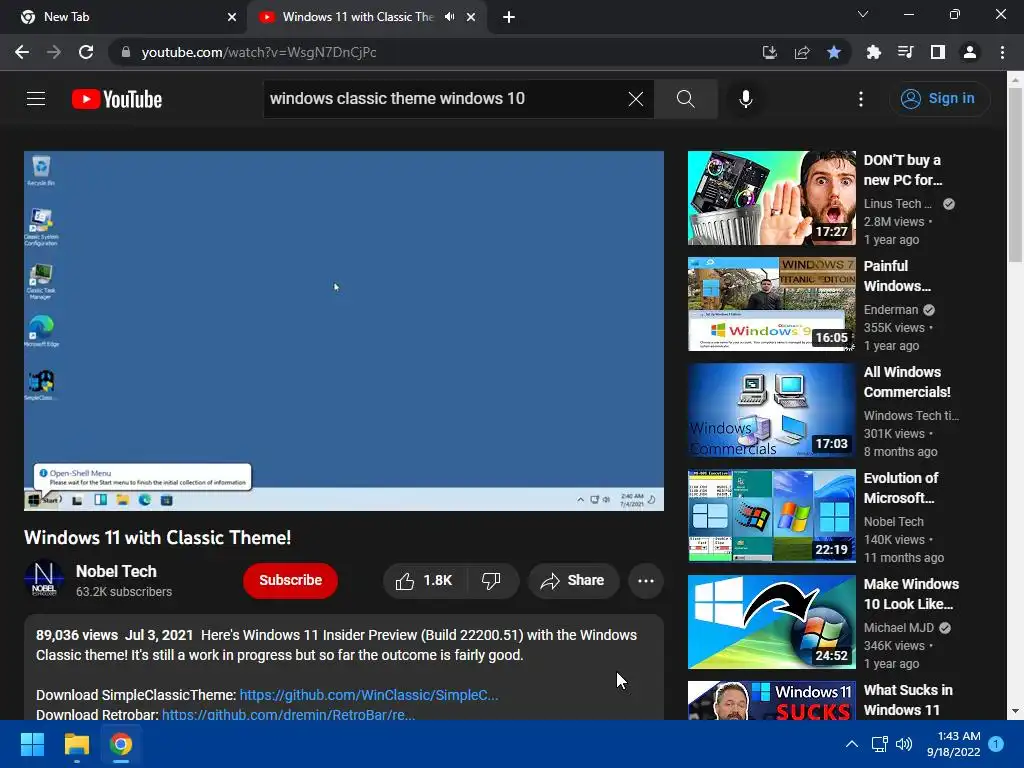The width and height of the screenshot is (1024, 768).
Task: Submit search with magnifier button
Action: 685,99
